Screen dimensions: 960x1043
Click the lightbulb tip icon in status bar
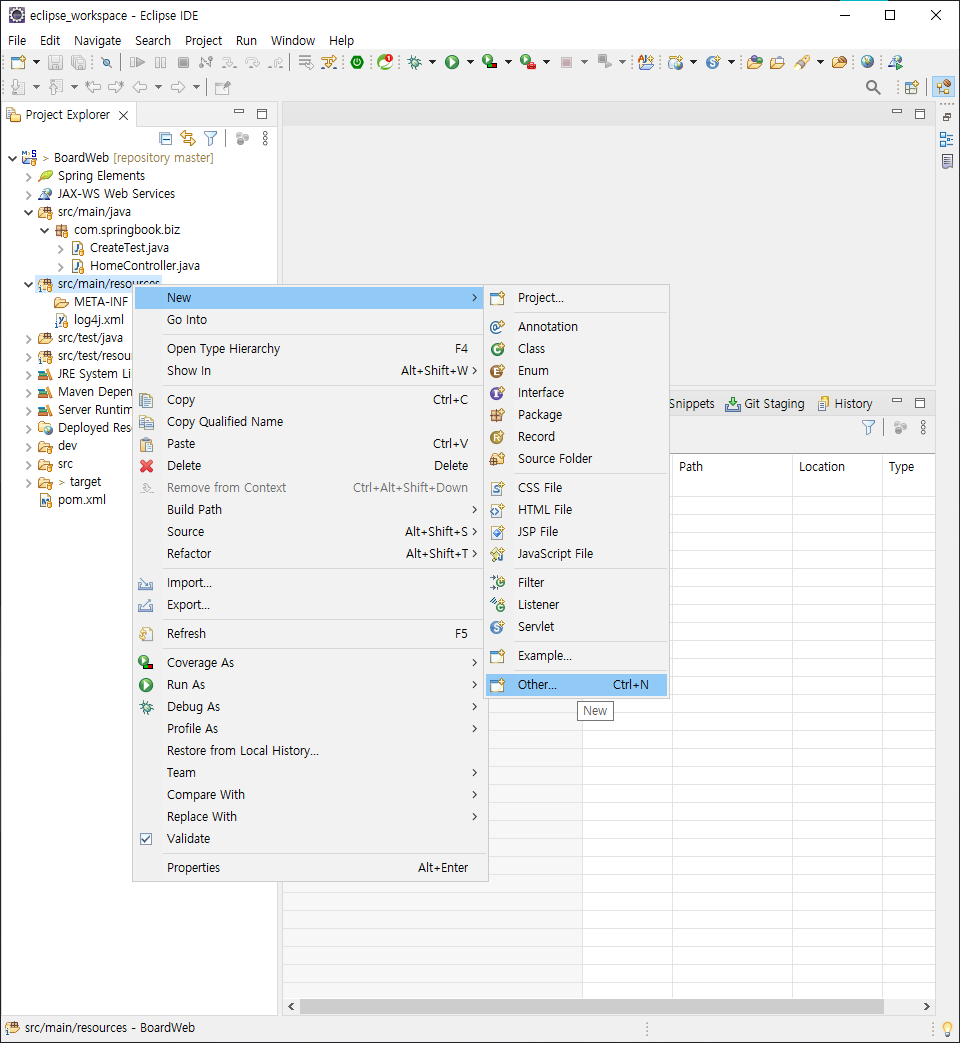click(x=947, y=1028)
